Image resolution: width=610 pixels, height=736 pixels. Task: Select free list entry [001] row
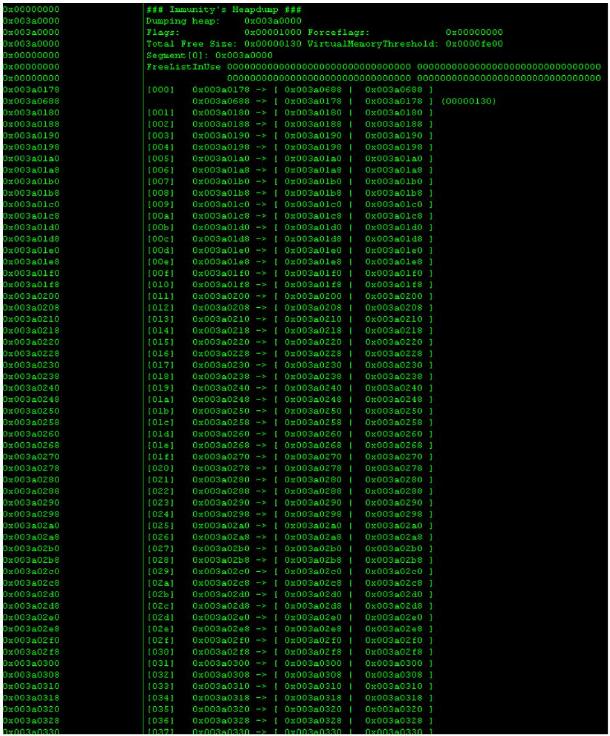[x=290, y=113]
